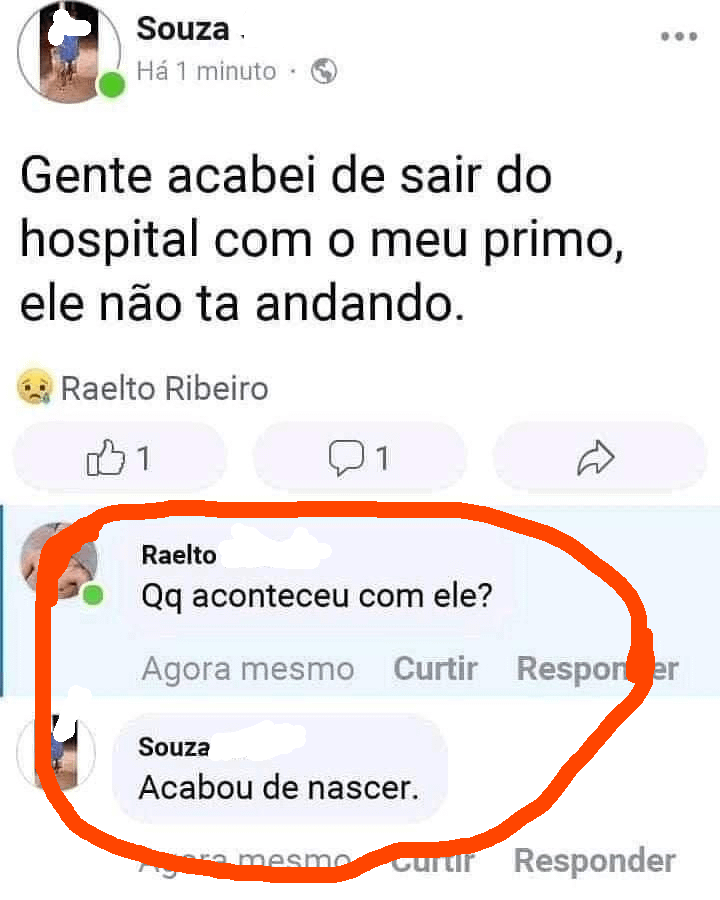Open the three-dot post options menu
720x900 pixels.
[679, 36]
